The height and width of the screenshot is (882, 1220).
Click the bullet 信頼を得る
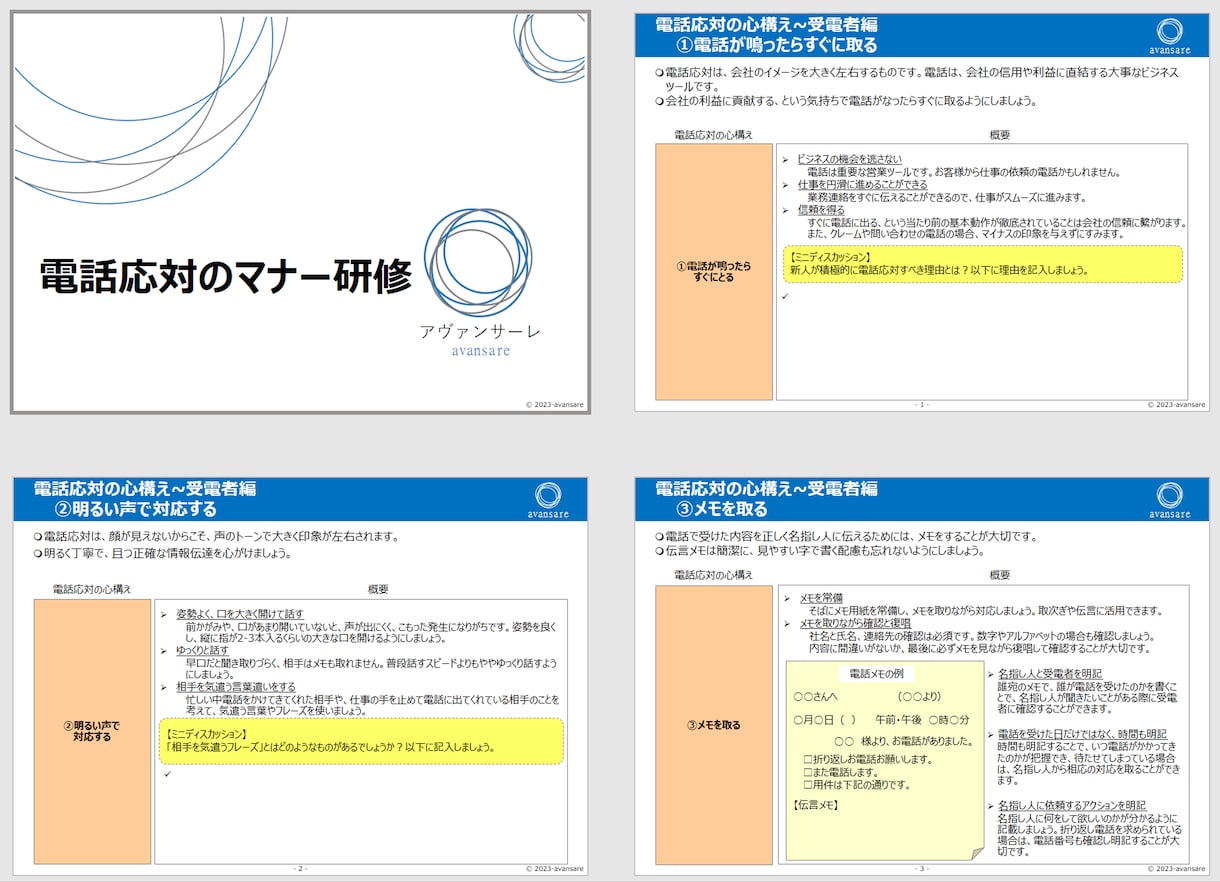pos(821,210)
